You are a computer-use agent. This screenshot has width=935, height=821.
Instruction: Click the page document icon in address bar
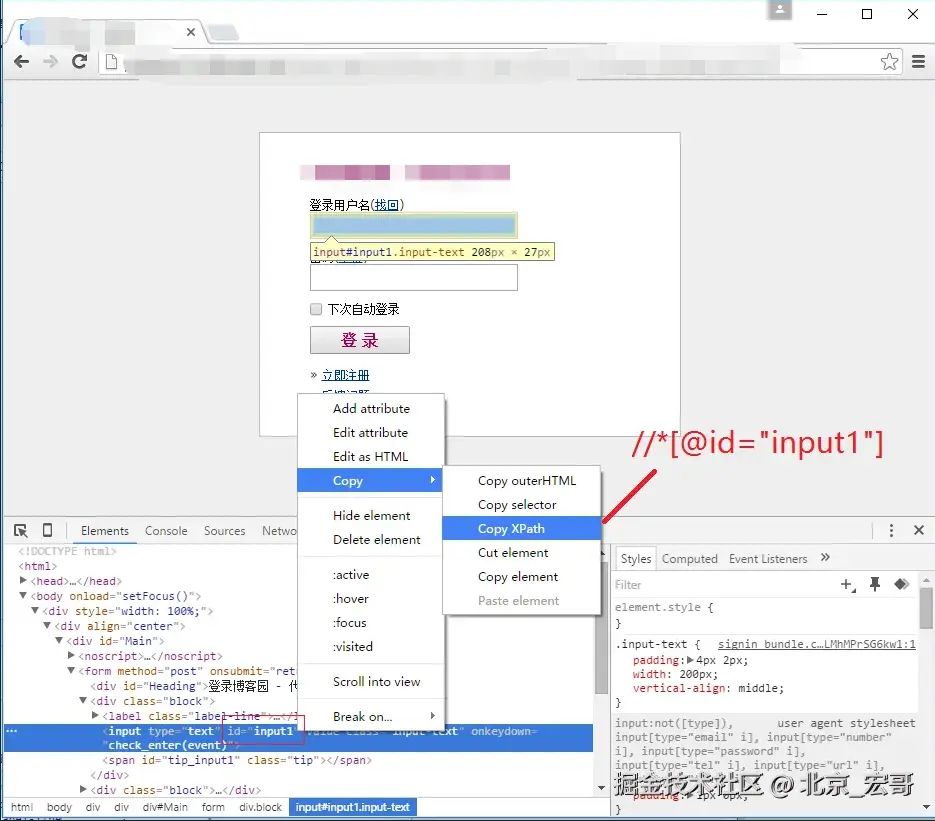point(112,61)
